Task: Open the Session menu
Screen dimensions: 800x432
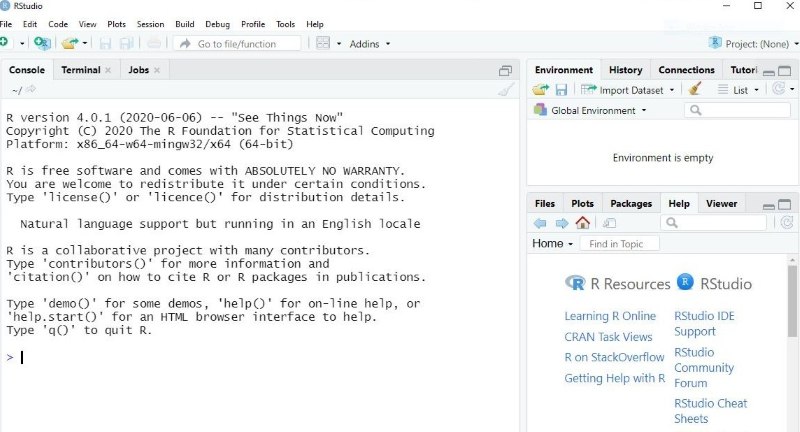Action: 151,24
